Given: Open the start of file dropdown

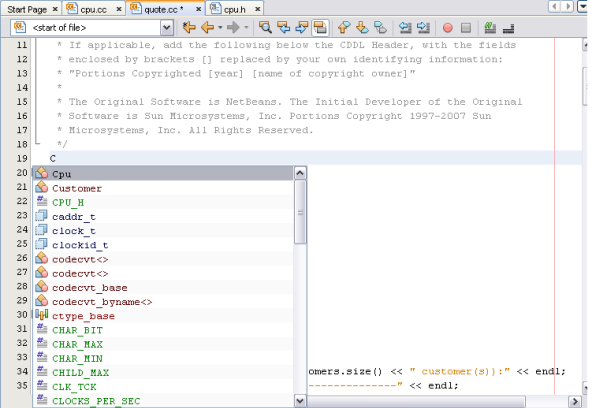Looking at the screenshot, I should pyautogui.click(x=167, y=28).
